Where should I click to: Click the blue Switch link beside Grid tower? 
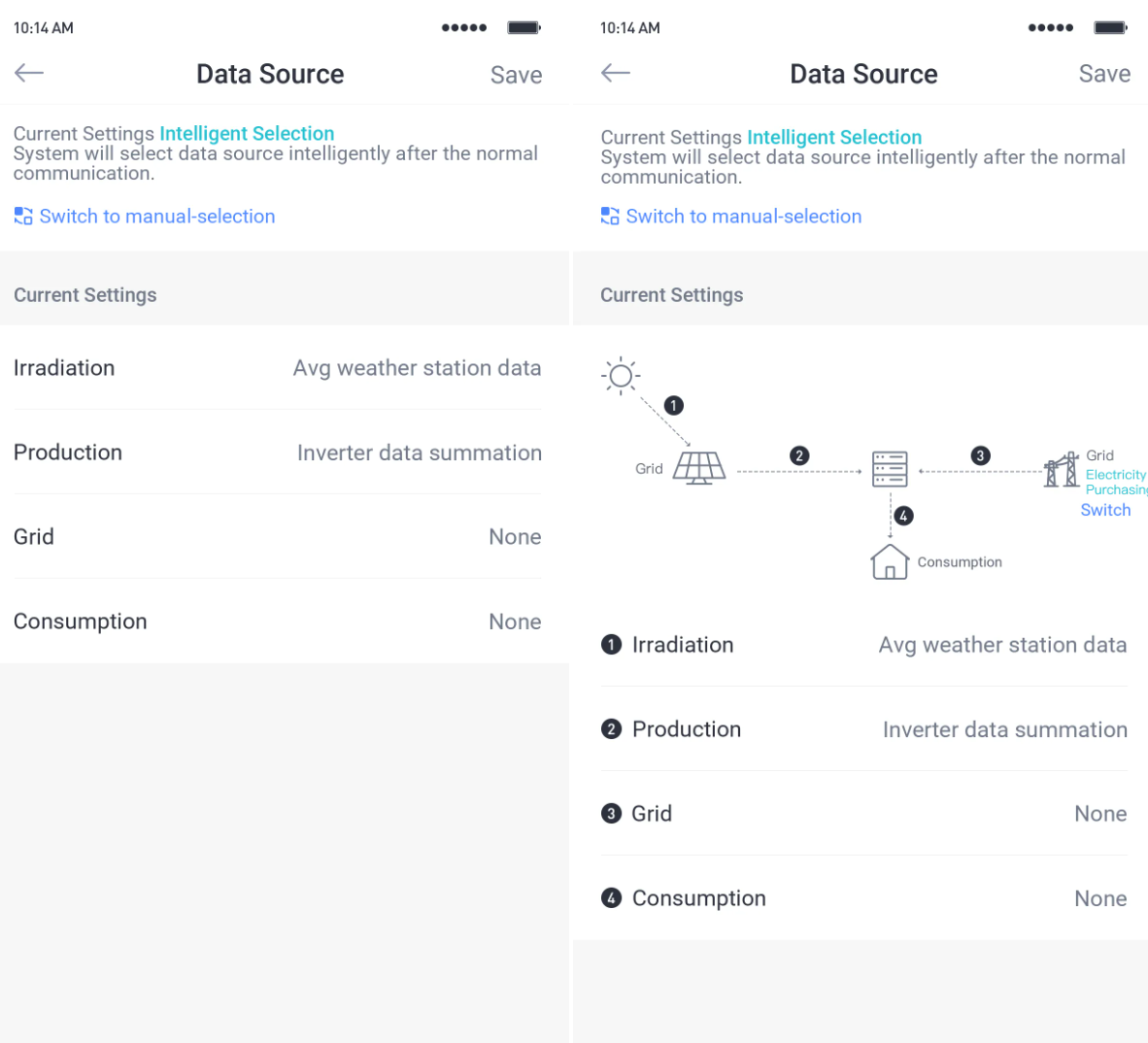1105,510
